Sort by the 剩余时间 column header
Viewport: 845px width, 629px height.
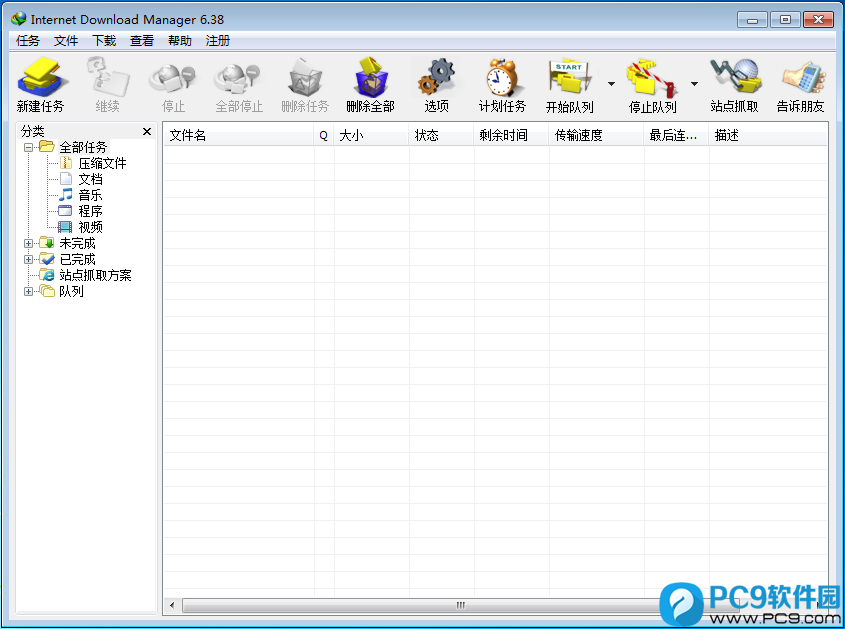pos(511,135)
